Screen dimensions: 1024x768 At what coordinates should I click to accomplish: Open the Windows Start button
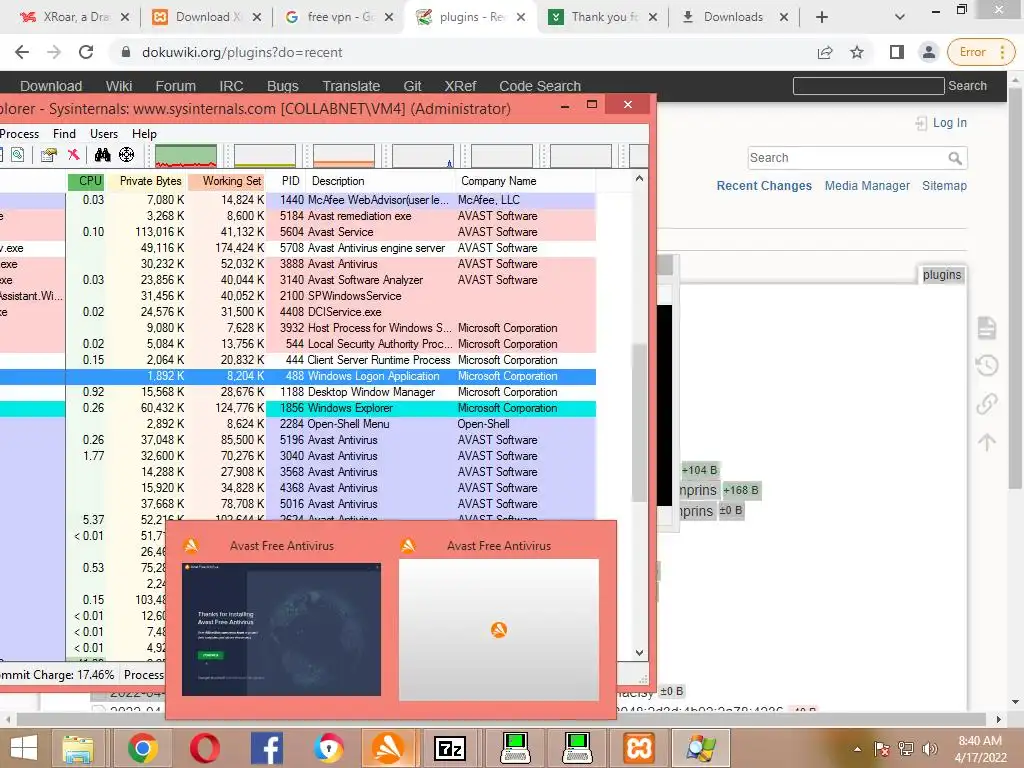click(24, 748)
